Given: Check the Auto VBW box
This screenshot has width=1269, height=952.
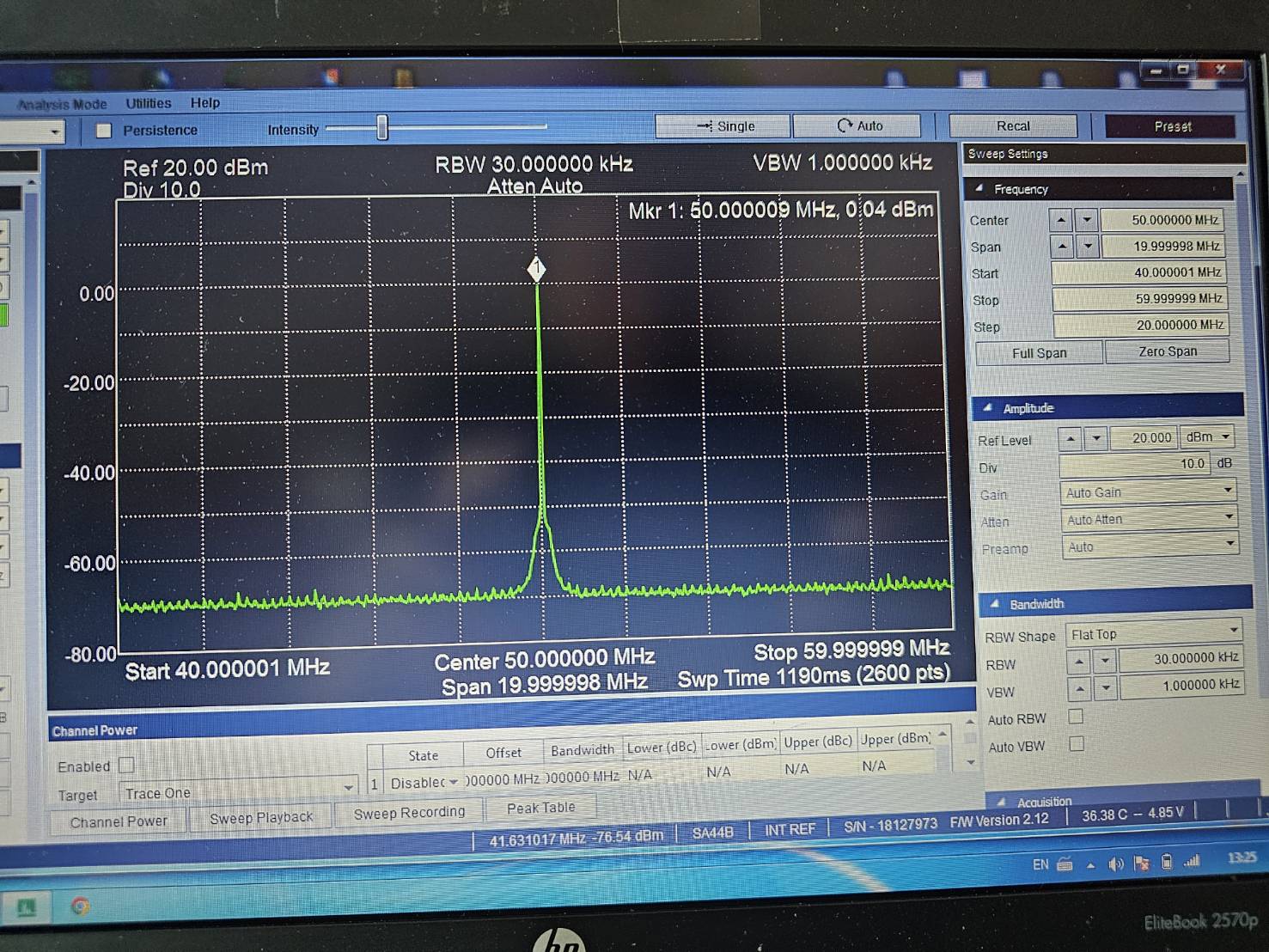Looking at the screenshot, I should tap(1076, 743).
